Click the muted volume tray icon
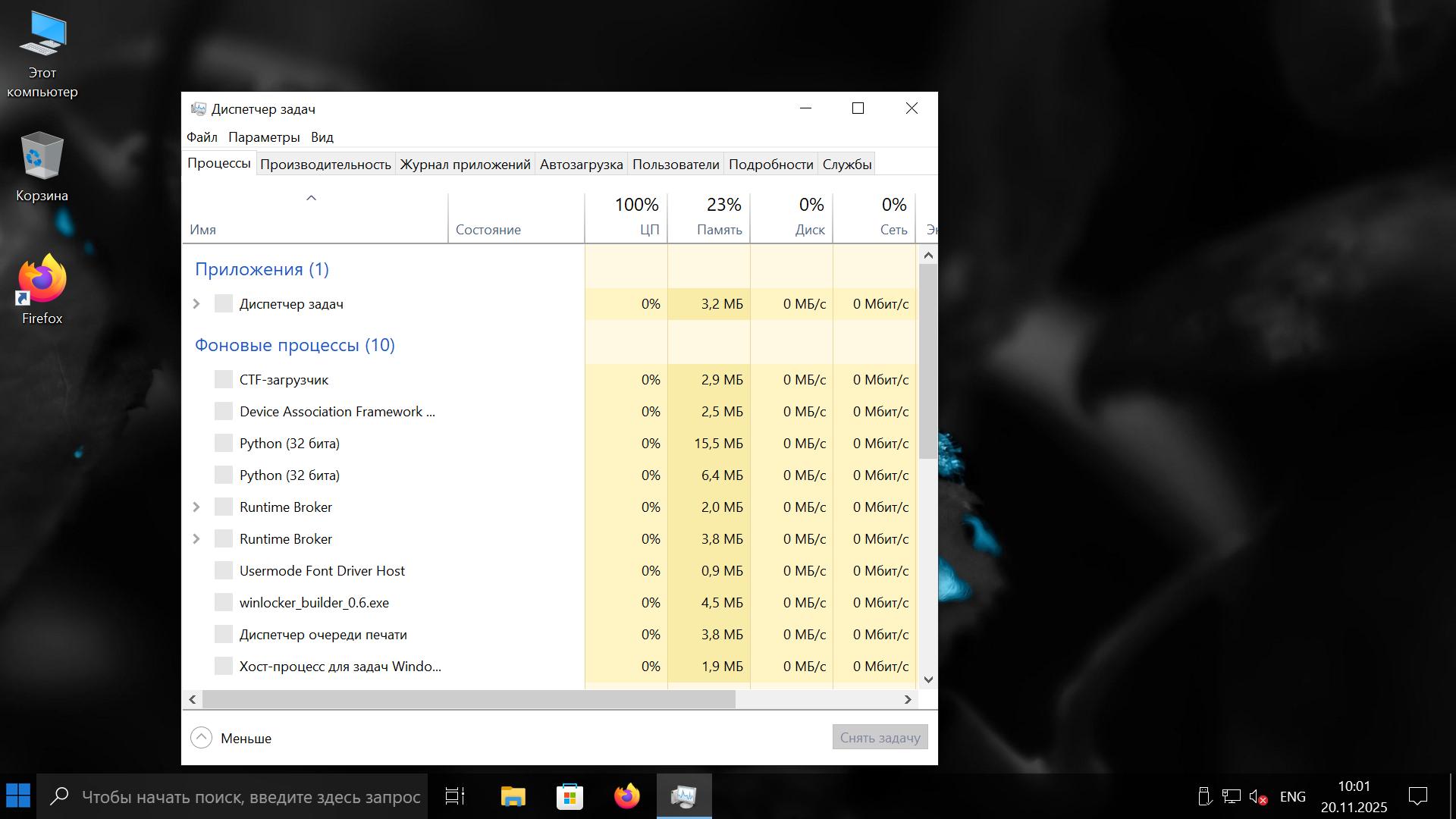Screen dimensions: 1456x819 point(1258,797)
